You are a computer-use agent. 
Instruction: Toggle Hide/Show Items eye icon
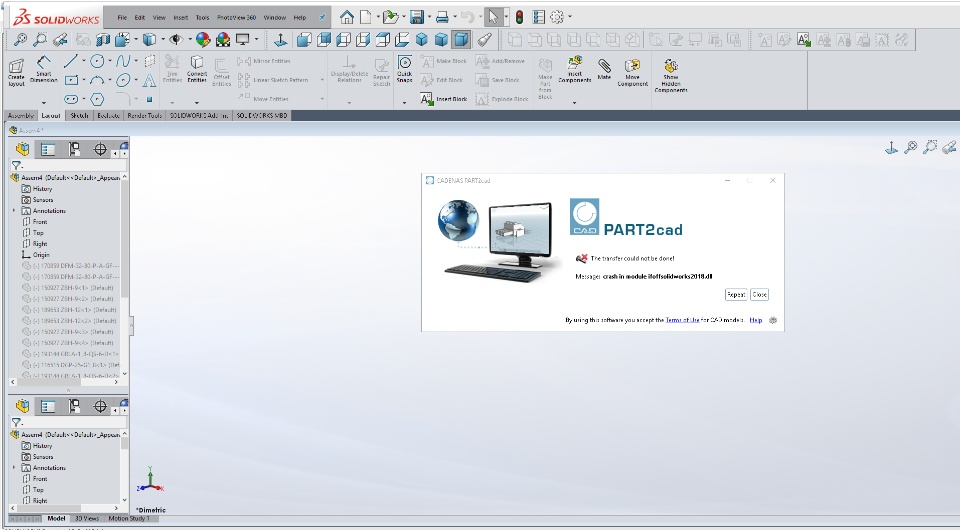pyautogui.click(x=176, y=40)
